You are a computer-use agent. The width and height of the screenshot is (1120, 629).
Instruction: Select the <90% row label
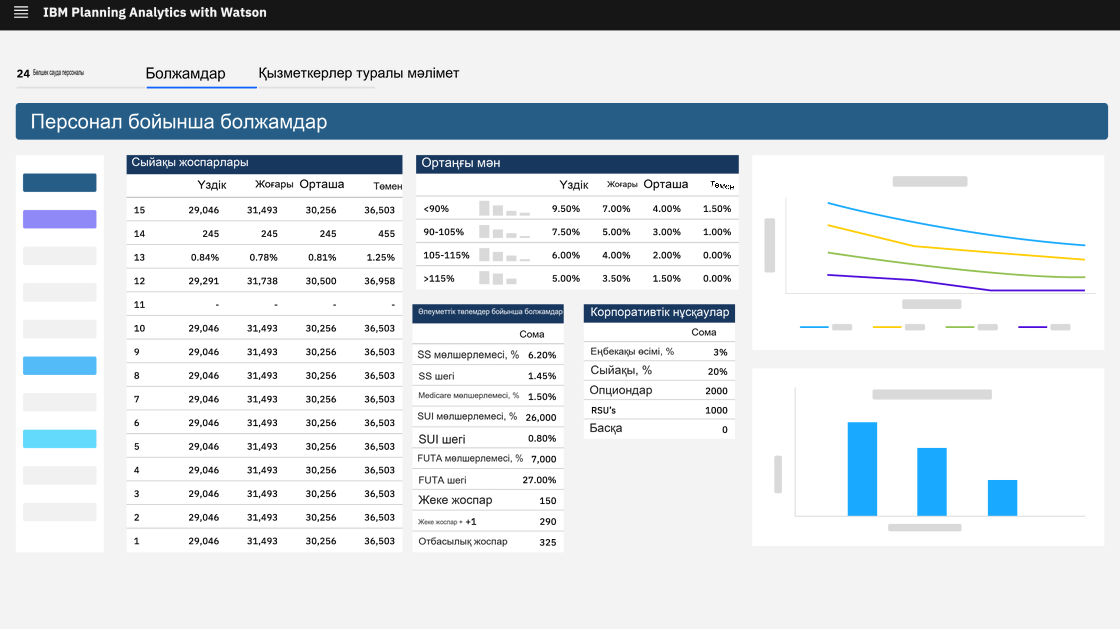coord(436,208)
